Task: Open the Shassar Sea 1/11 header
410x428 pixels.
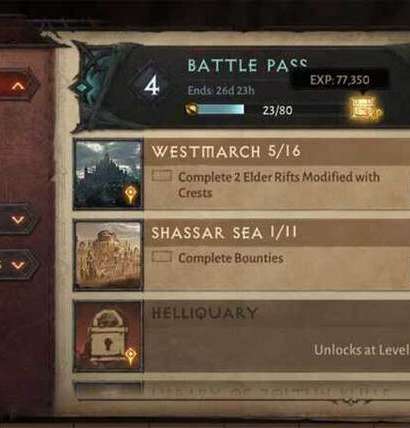Action: [224, 233]
